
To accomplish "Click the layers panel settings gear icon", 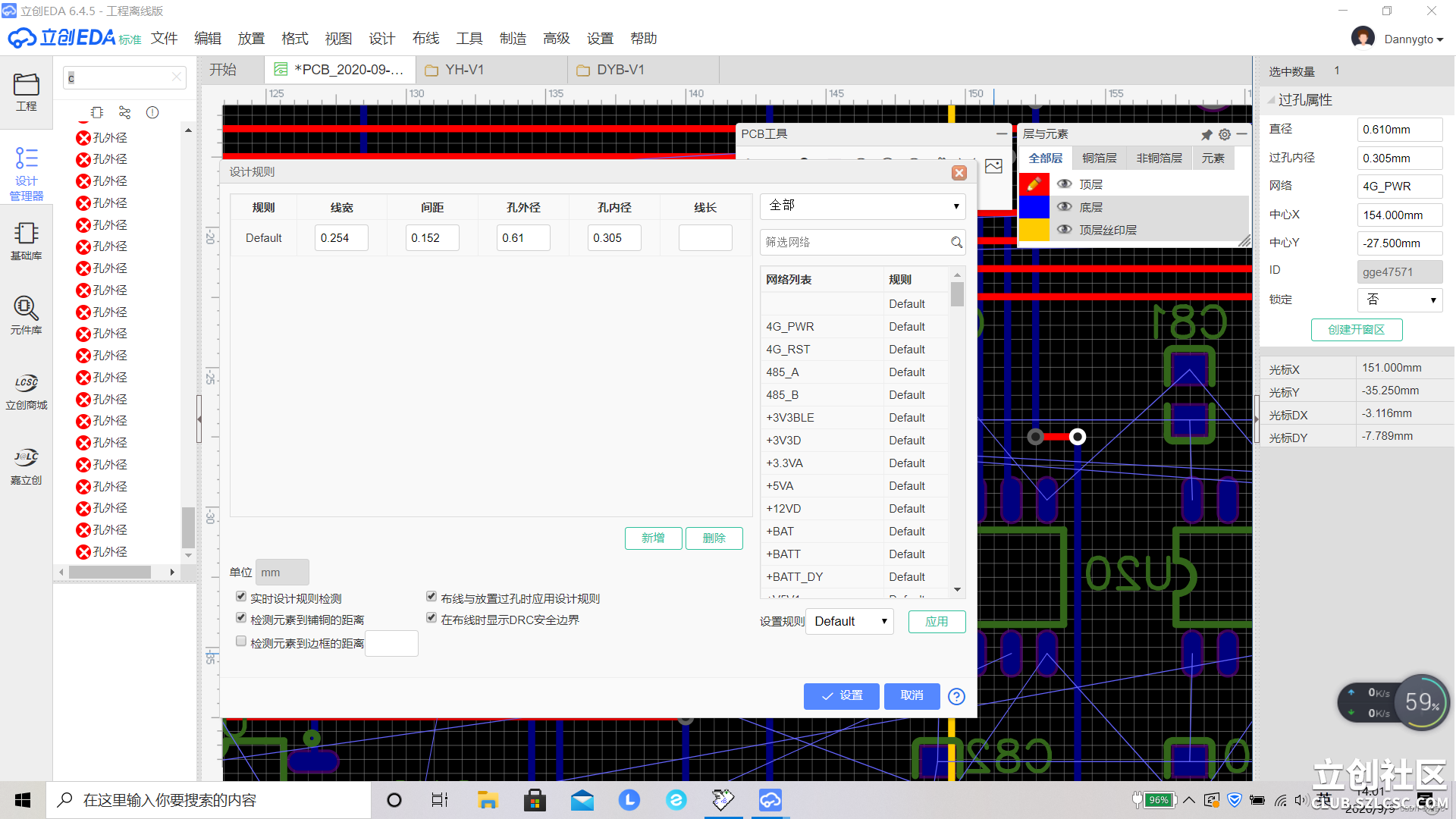I will click(x=1225, y=134).
